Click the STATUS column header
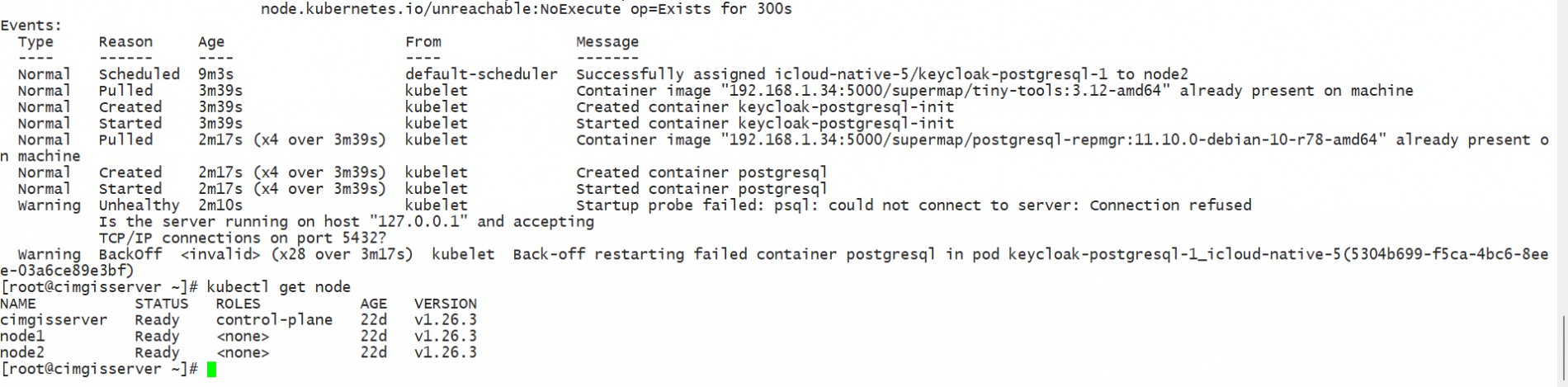 click(x=162, y=304)
